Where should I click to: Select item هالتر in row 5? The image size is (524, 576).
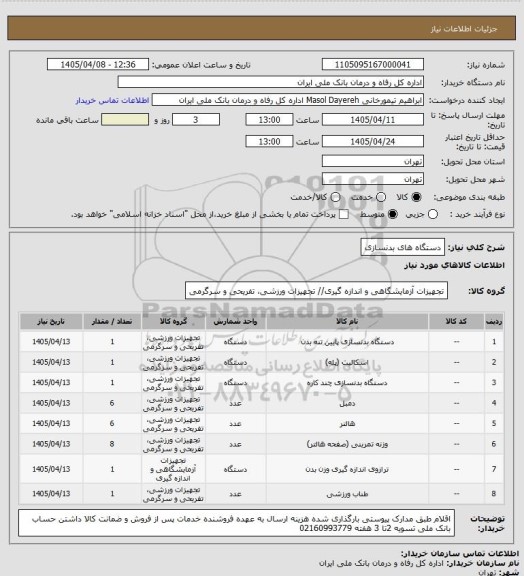point(347,424)
